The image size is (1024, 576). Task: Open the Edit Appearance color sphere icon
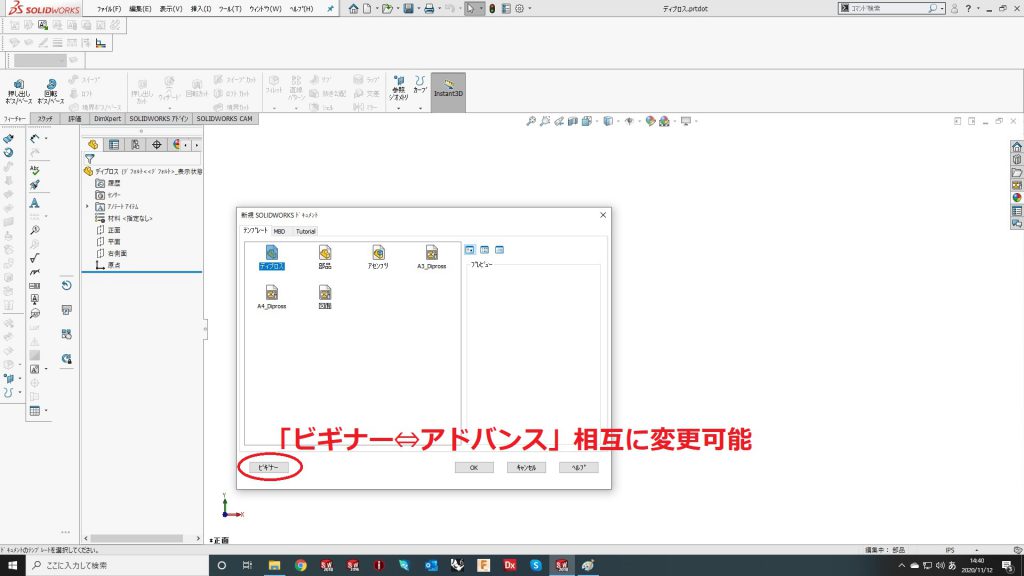point(650,121)
